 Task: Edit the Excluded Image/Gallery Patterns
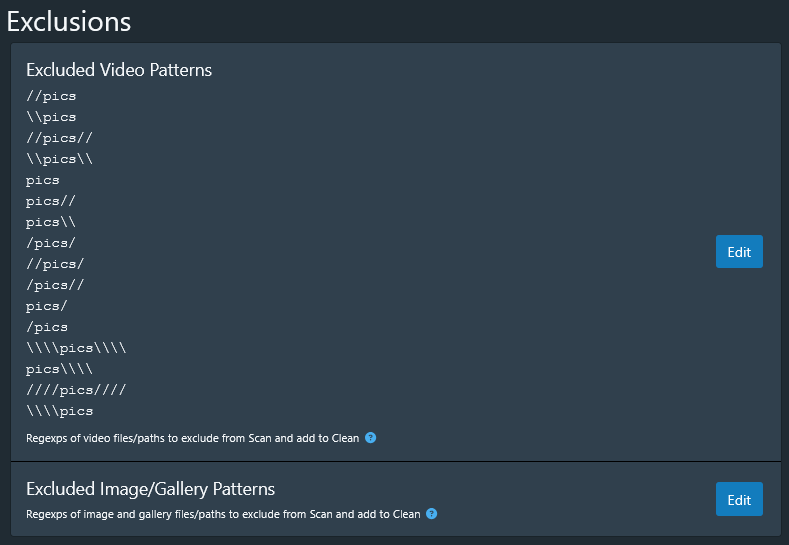[739, 500]
